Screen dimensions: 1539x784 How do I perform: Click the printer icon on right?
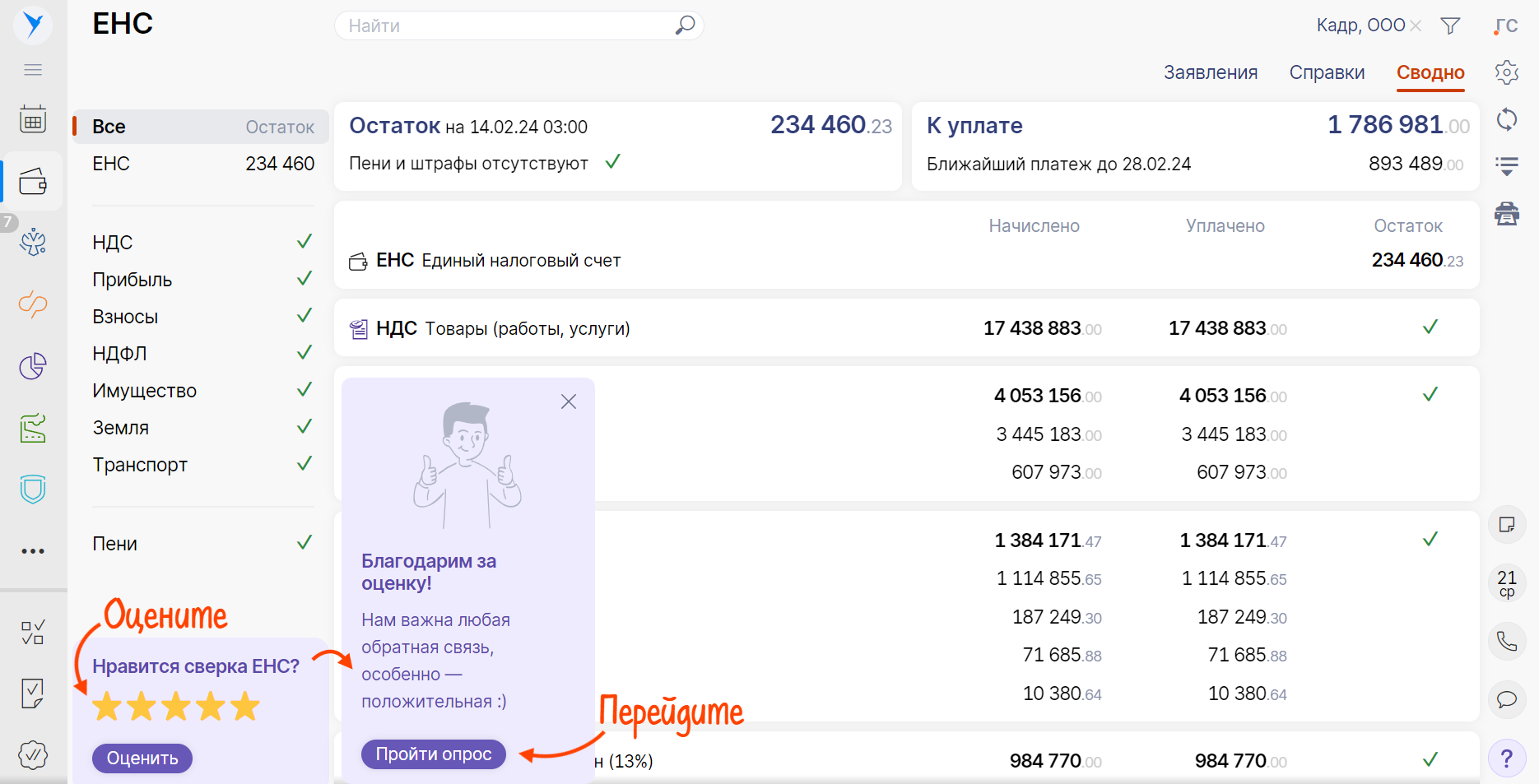(1507, 214)
